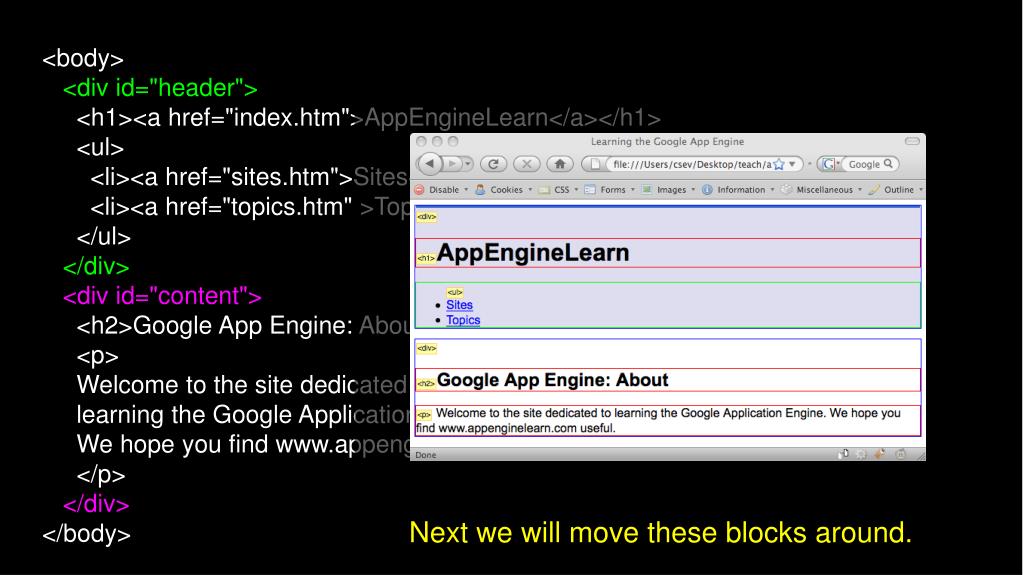Expand the Miscellaneous menu arrow
Image resolution: width=1023 pixels, height=575 pixels.
pos(859,189)
